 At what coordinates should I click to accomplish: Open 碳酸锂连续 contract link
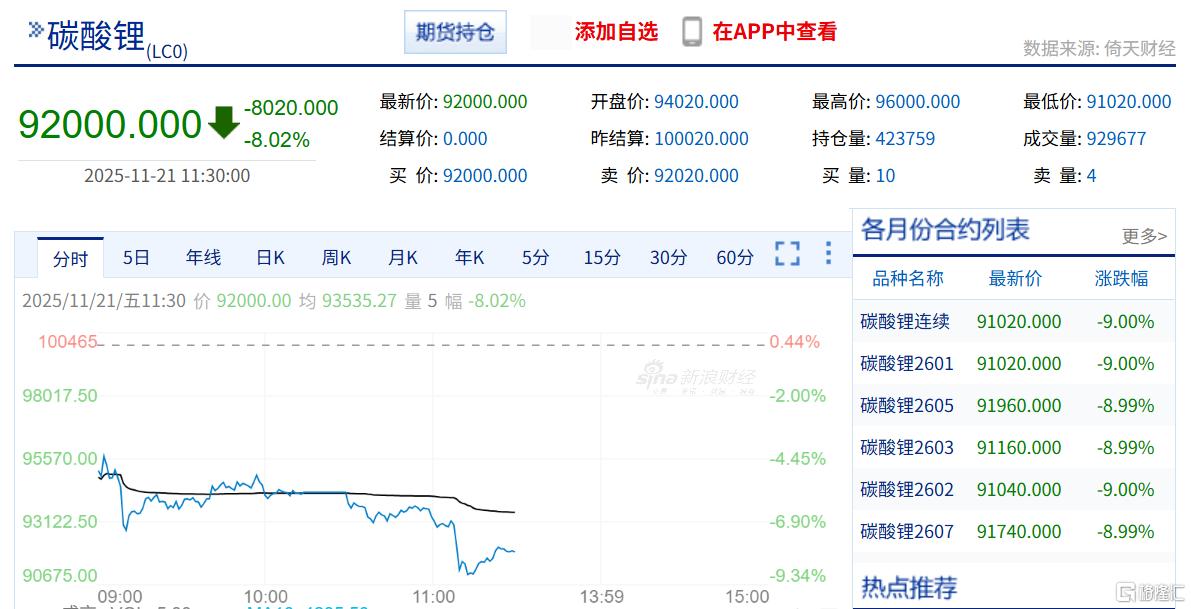(x=905, y=322)
